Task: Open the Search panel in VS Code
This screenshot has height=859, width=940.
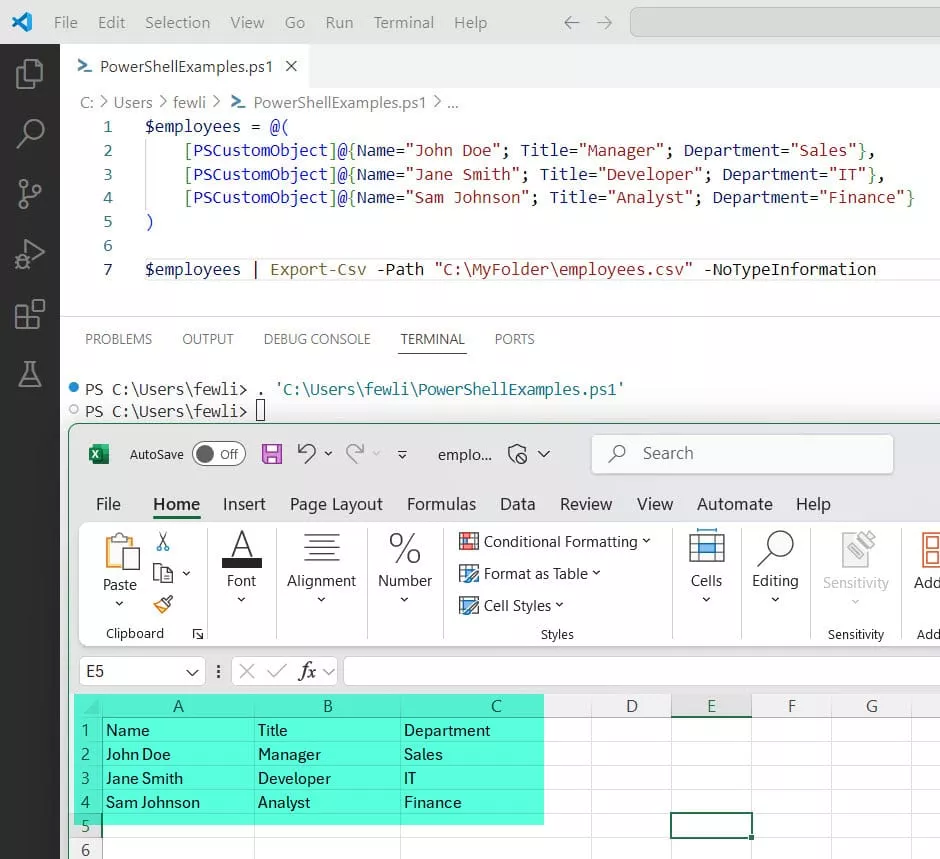Action: tap(31, 132)
